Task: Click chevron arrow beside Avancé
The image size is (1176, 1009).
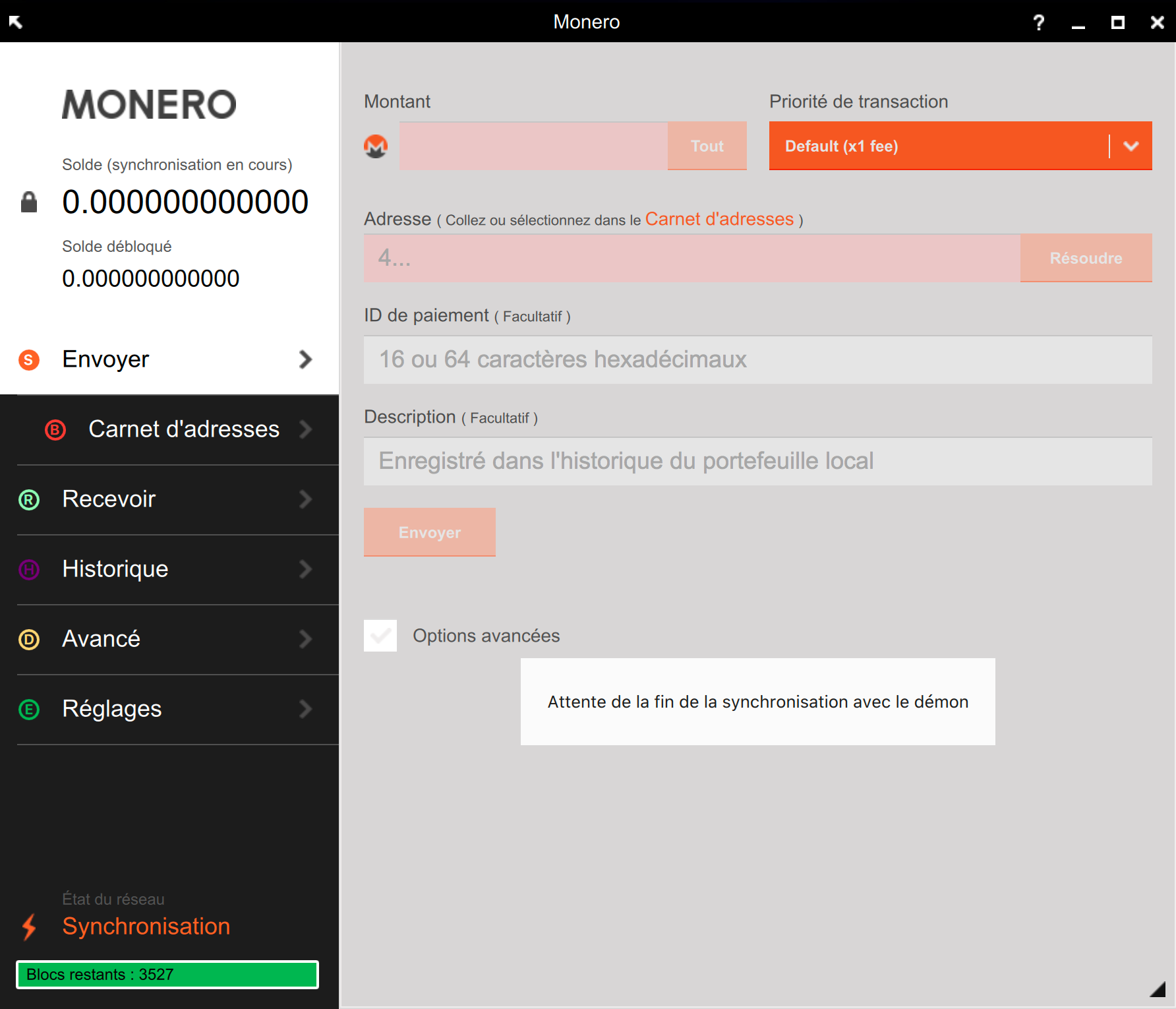Action: click(x=305, y=639)
